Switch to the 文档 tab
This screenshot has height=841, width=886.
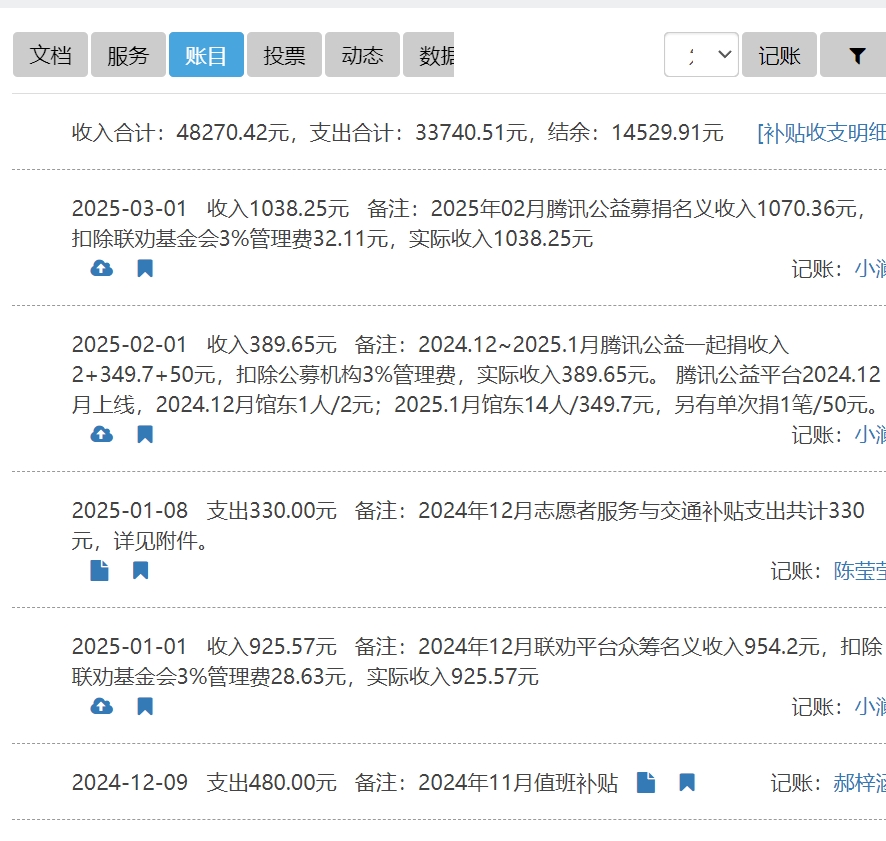point(50,55)
